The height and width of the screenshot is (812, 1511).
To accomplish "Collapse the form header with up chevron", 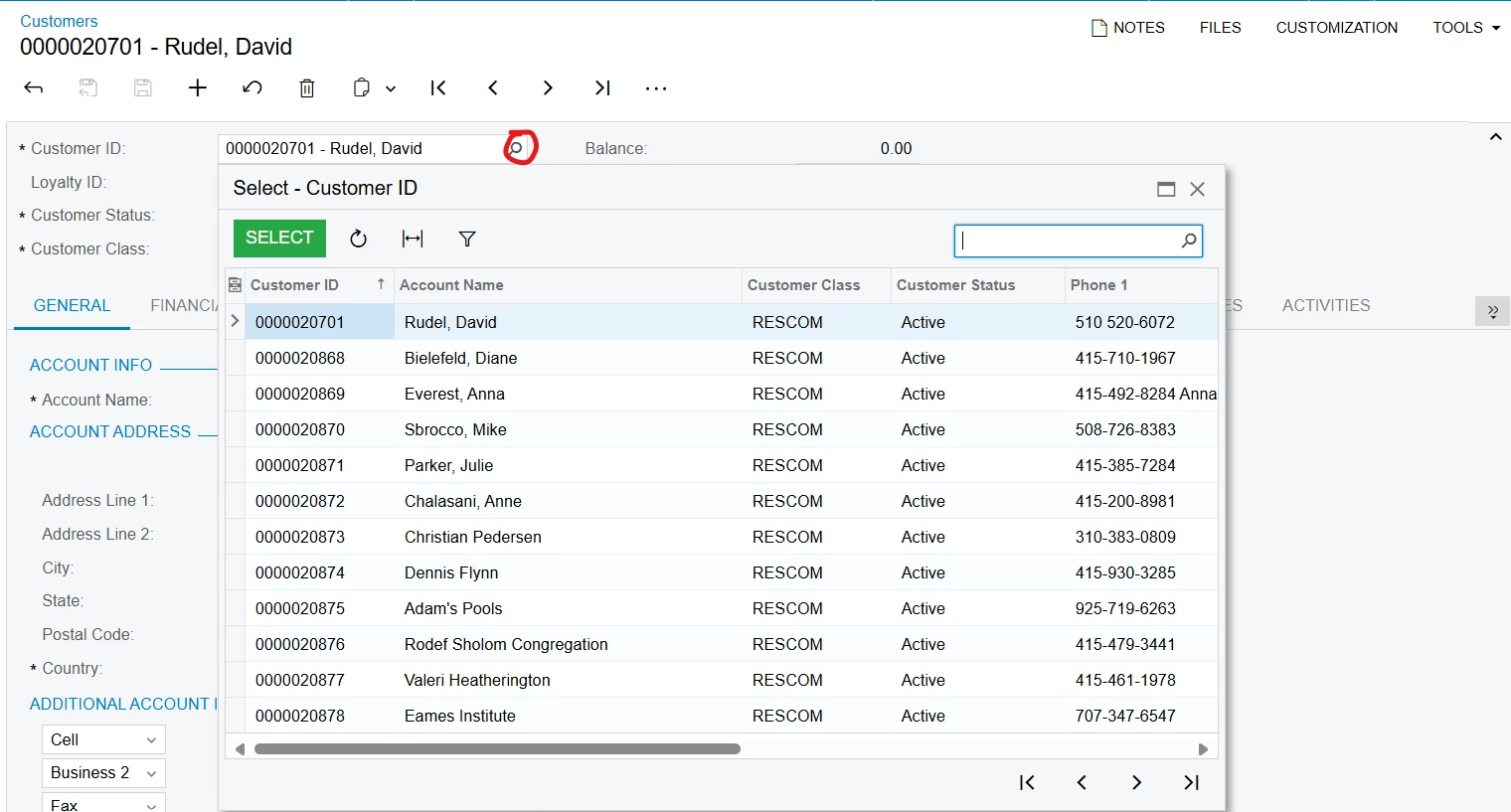I will pos(1495,137).
